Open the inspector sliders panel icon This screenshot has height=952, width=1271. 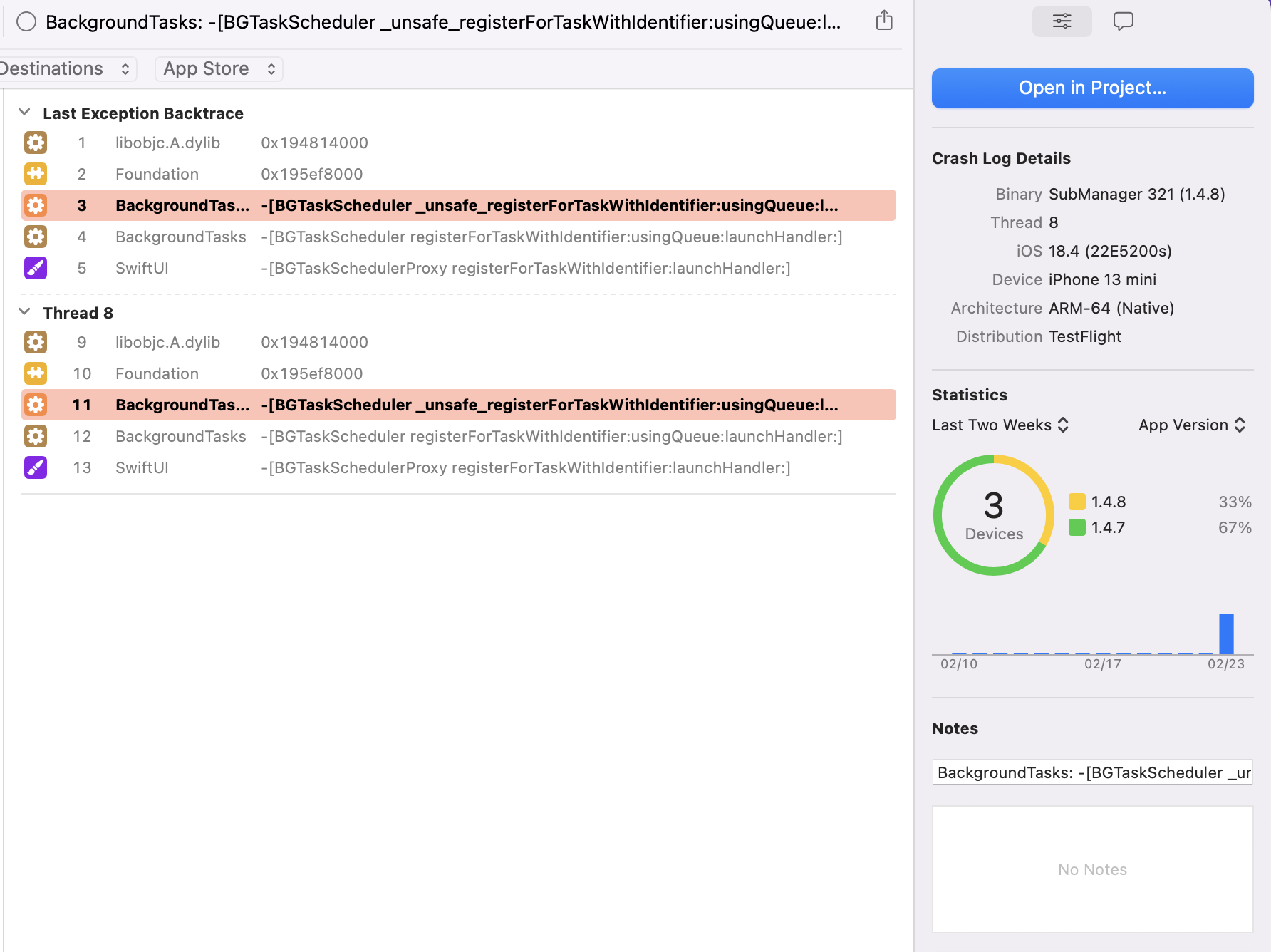(1062, 21)
